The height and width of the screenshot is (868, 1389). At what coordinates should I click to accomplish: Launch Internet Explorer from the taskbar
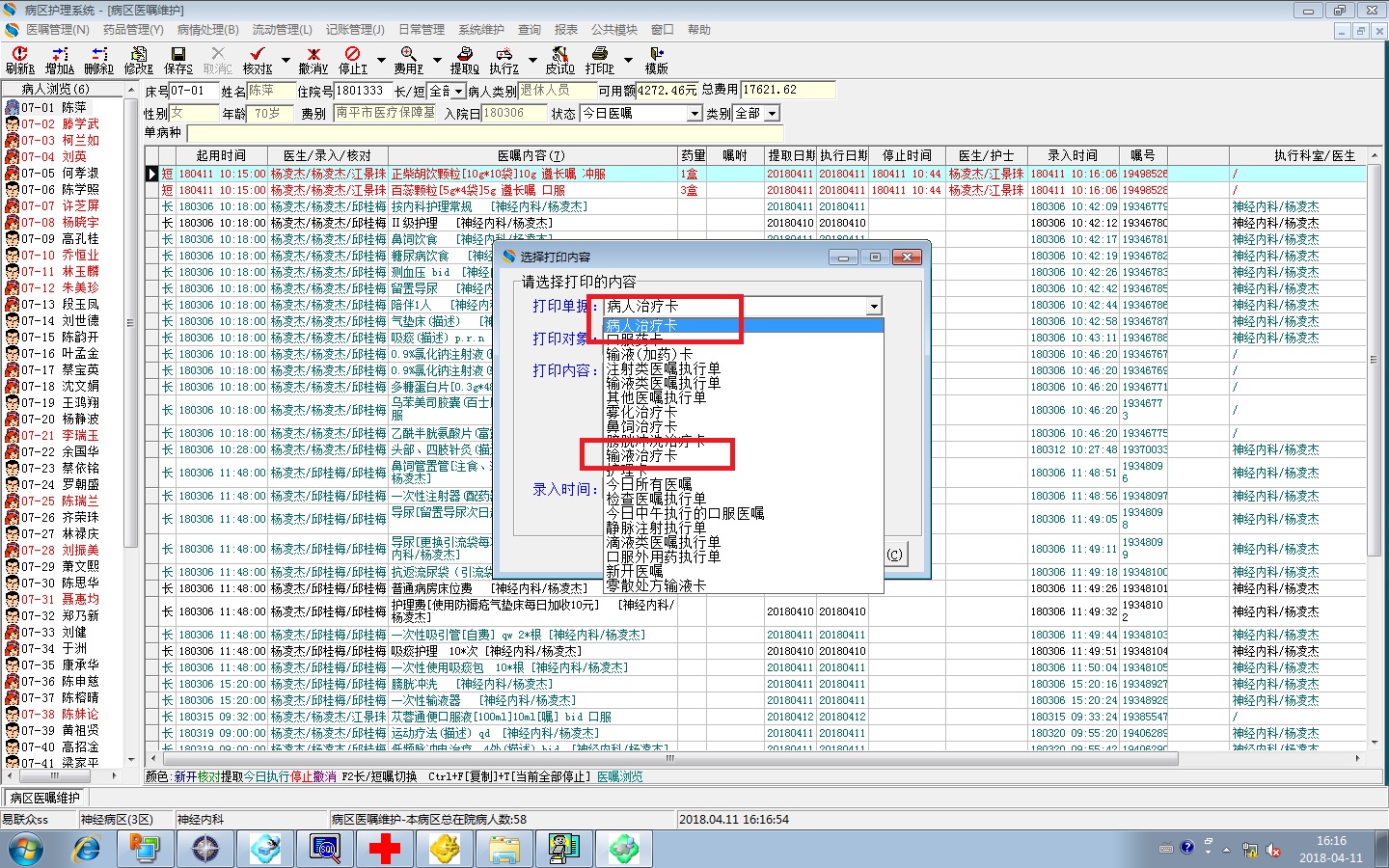pyautogui.click(x=86, y=850)
